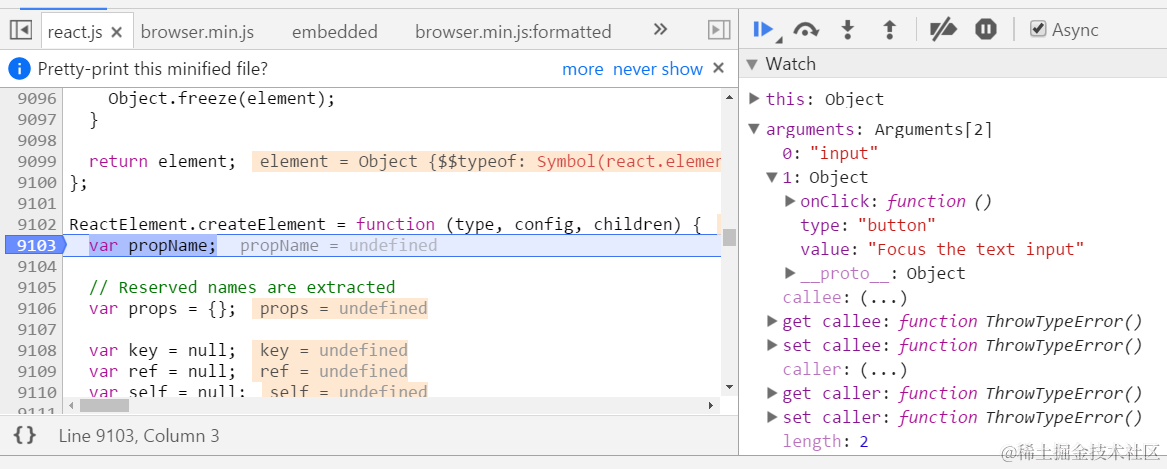Screen dimensions: 1167x469
Task: Click 'ReactElement.createElement' code line
Action: tap(385, 224)
